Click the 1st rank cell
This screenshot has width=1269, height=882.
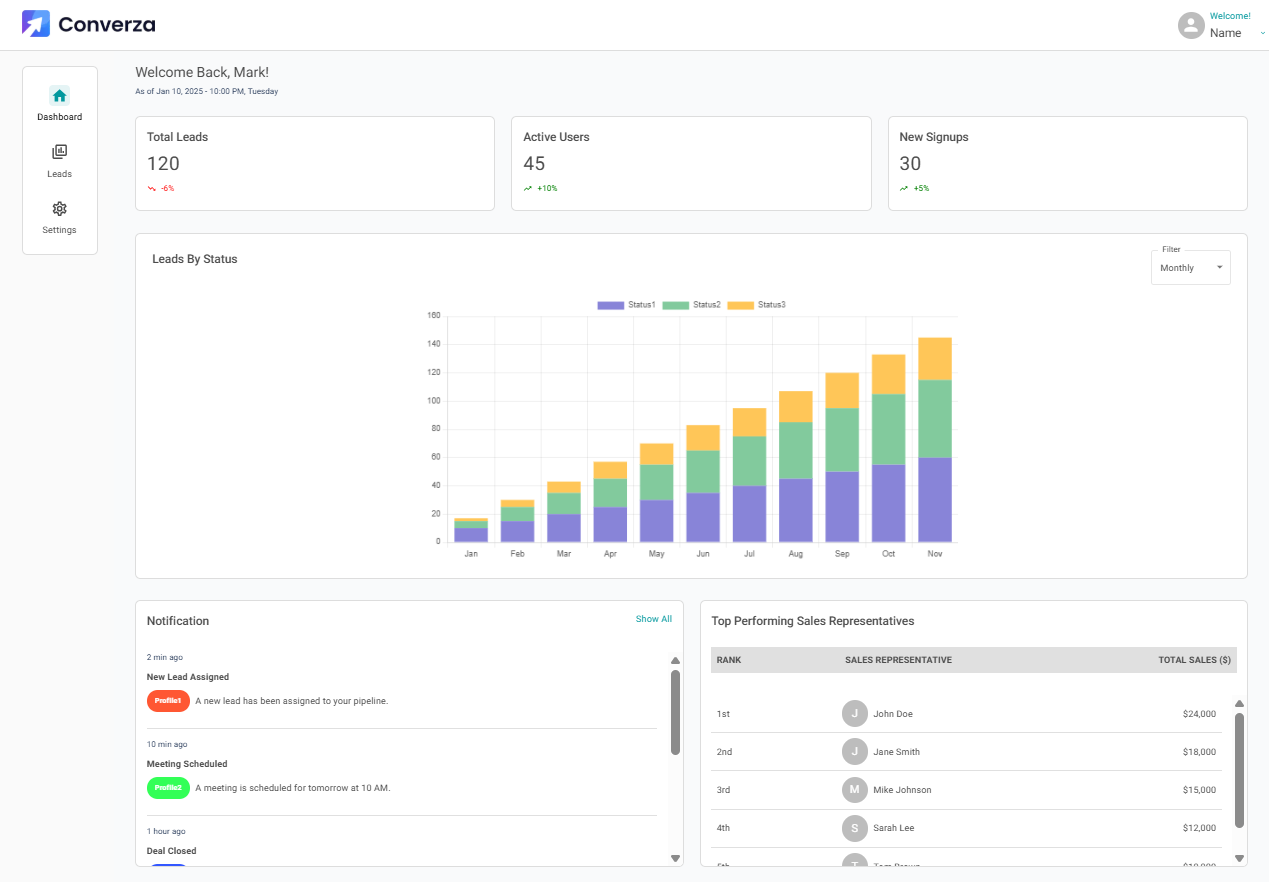723,714
